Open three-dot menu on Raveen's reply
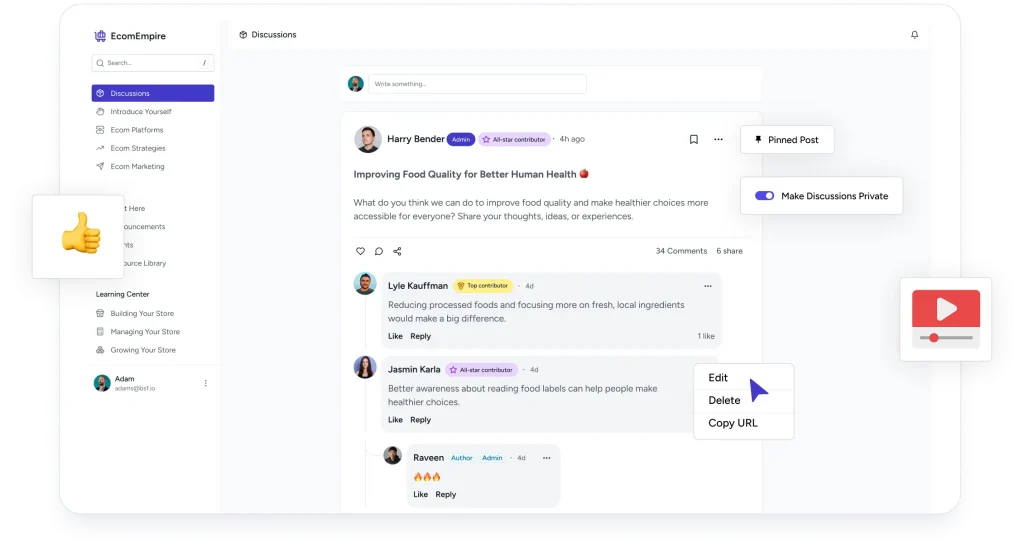 point(547,458)
